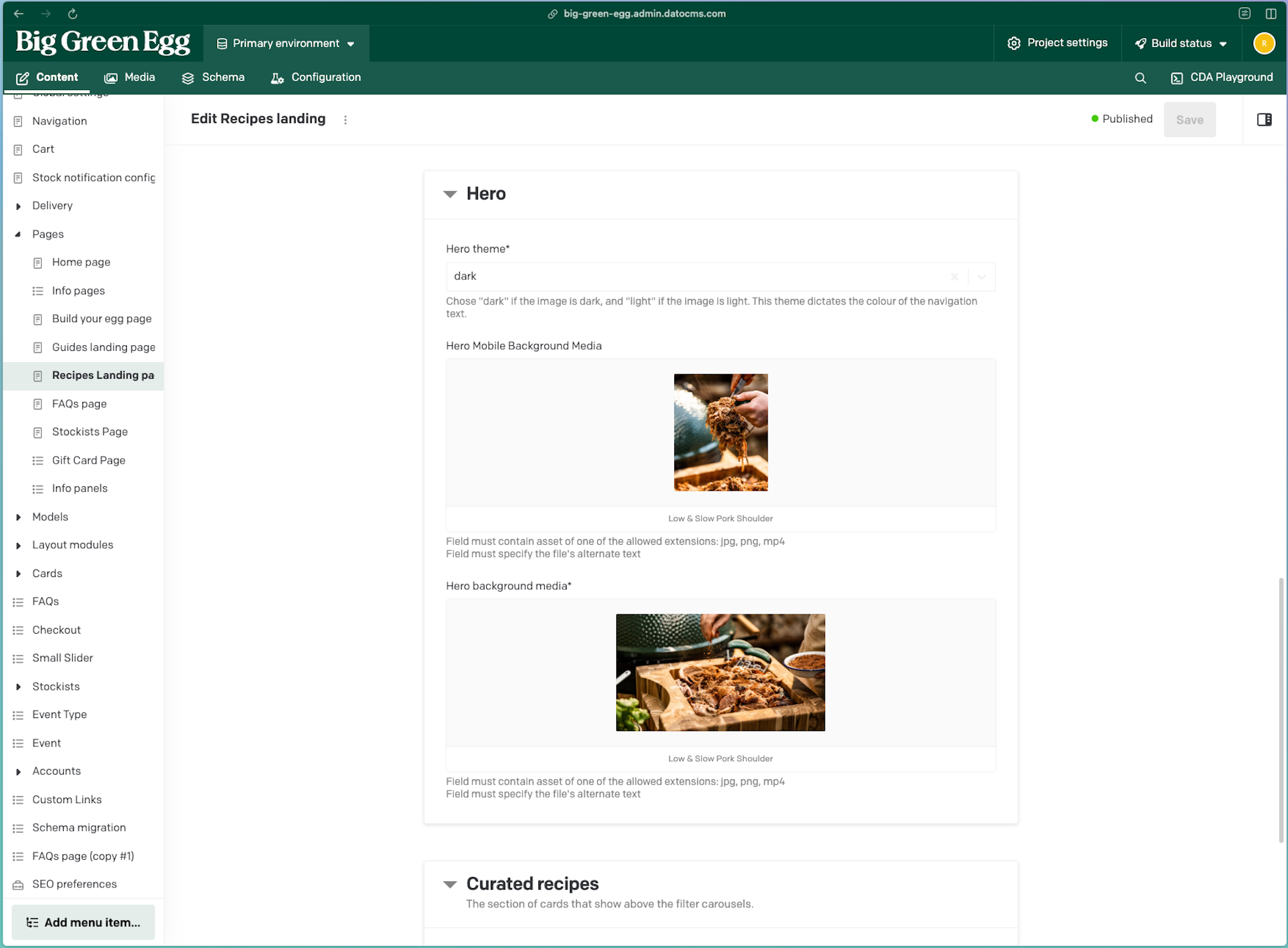Click the browser forward arrow
The height and width of the screenshot is (948, 1288).
tap(46, 14)
